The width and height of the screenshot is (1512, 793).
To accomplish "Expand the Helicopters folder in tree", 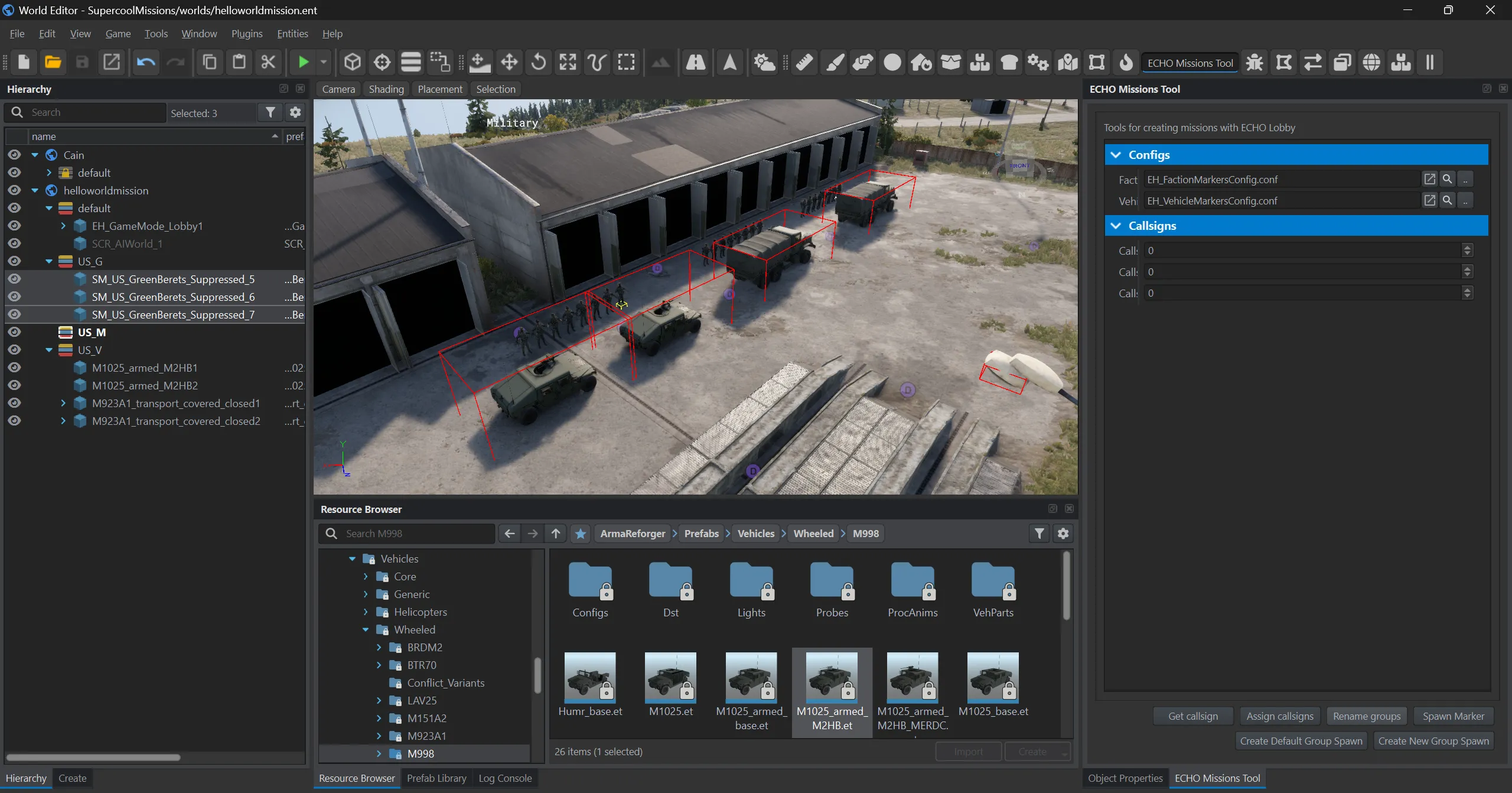I will 366,612.
